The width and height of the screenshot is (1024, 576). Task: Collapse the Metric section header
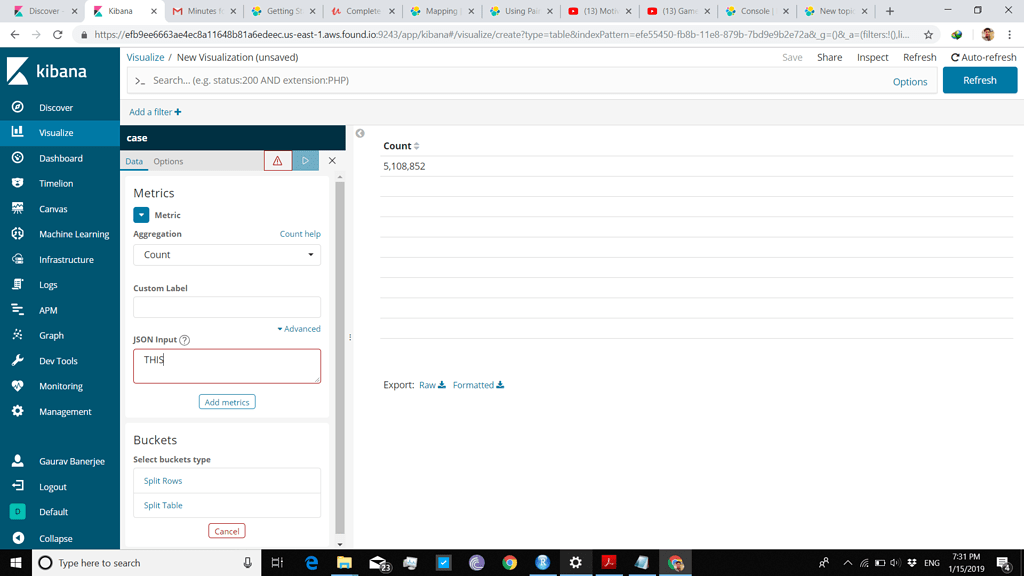tap(141, 214)
